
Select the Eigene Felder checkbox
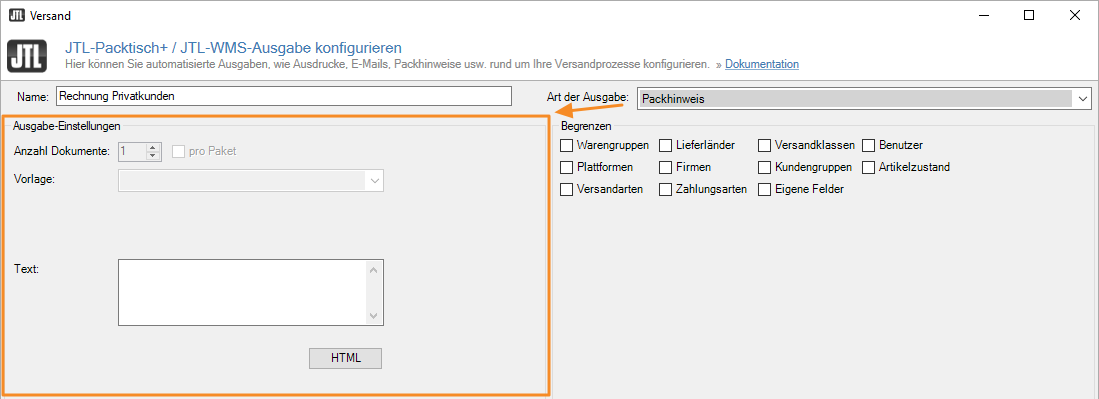(764, 189)
